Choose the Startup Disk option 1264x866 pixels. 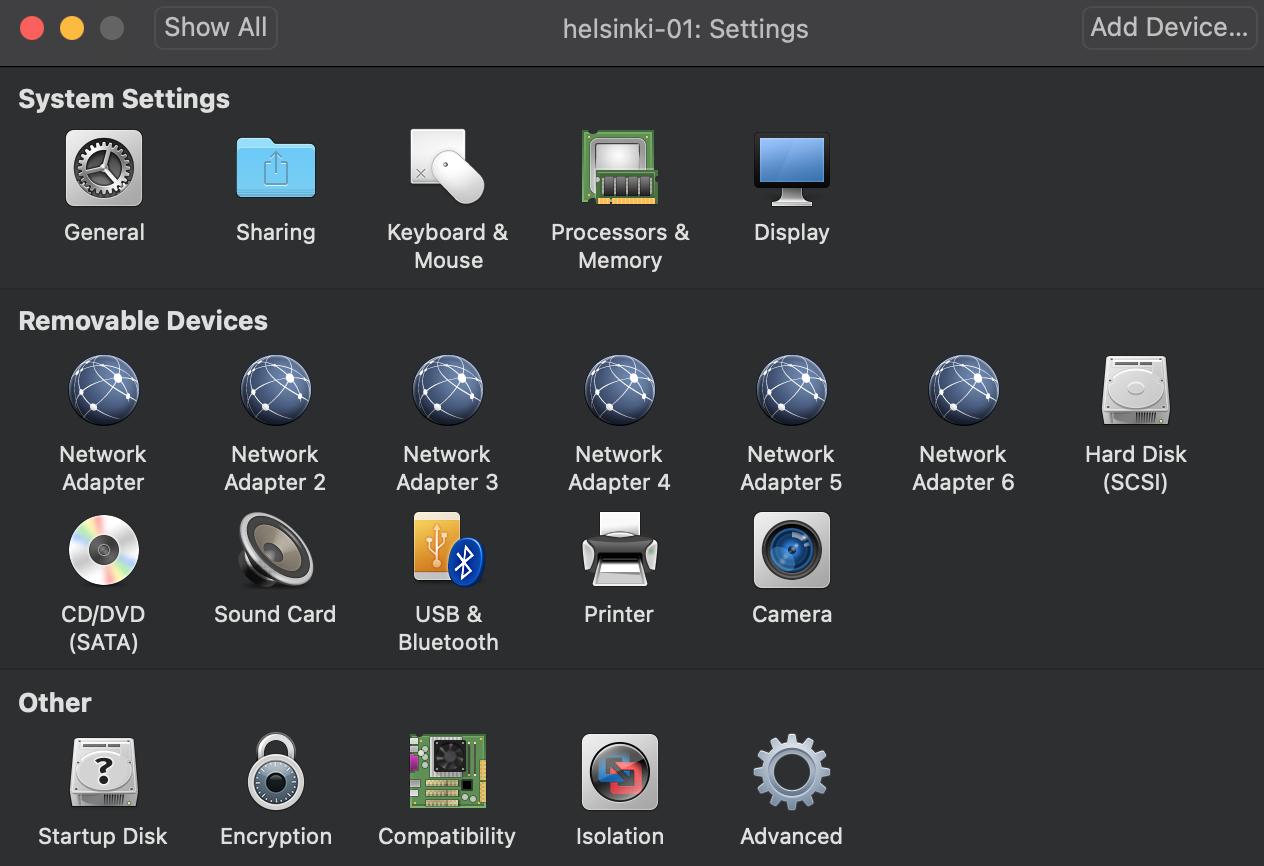[x=104, y=773]
